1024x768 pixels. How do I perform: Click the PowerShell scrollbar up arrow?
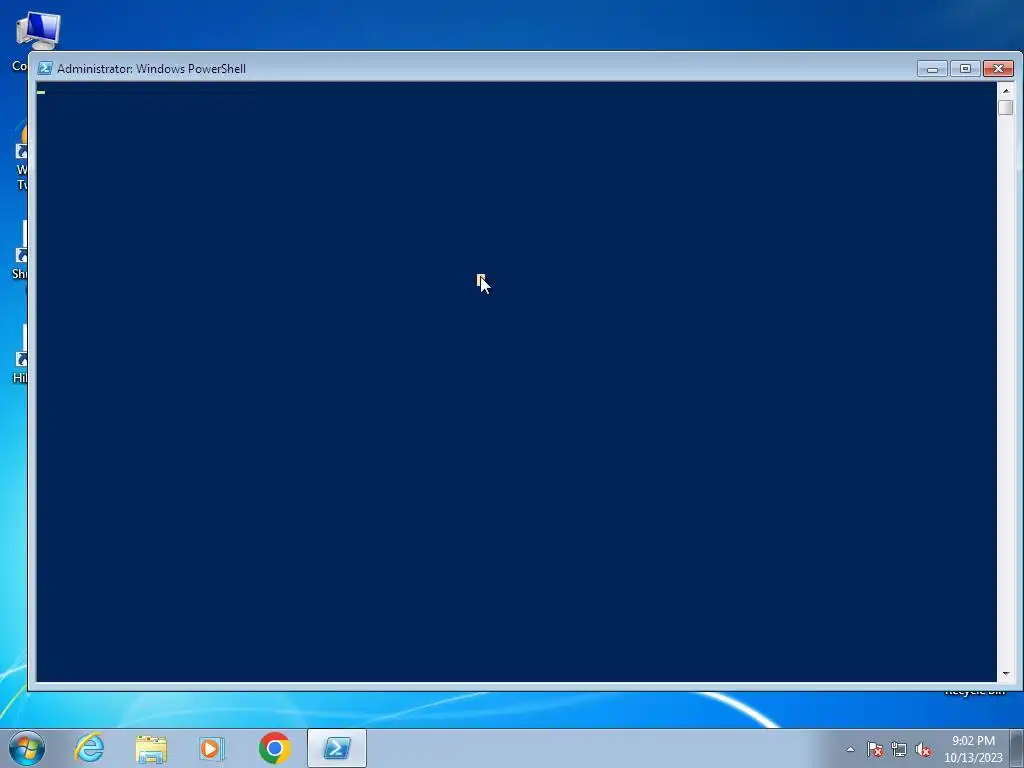pyautogui.click(x=1006, y=91)
